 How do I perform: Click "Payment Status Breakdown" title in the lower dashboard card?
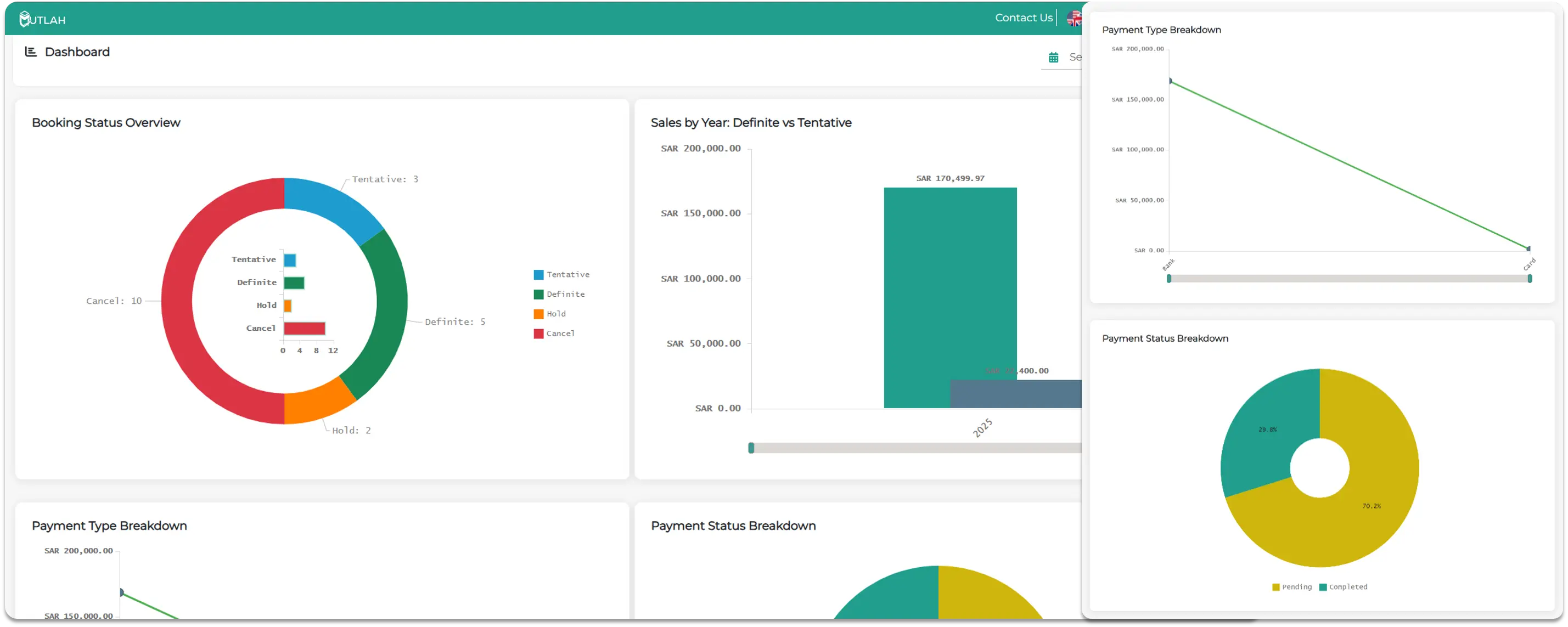click(x=733, y=526)
